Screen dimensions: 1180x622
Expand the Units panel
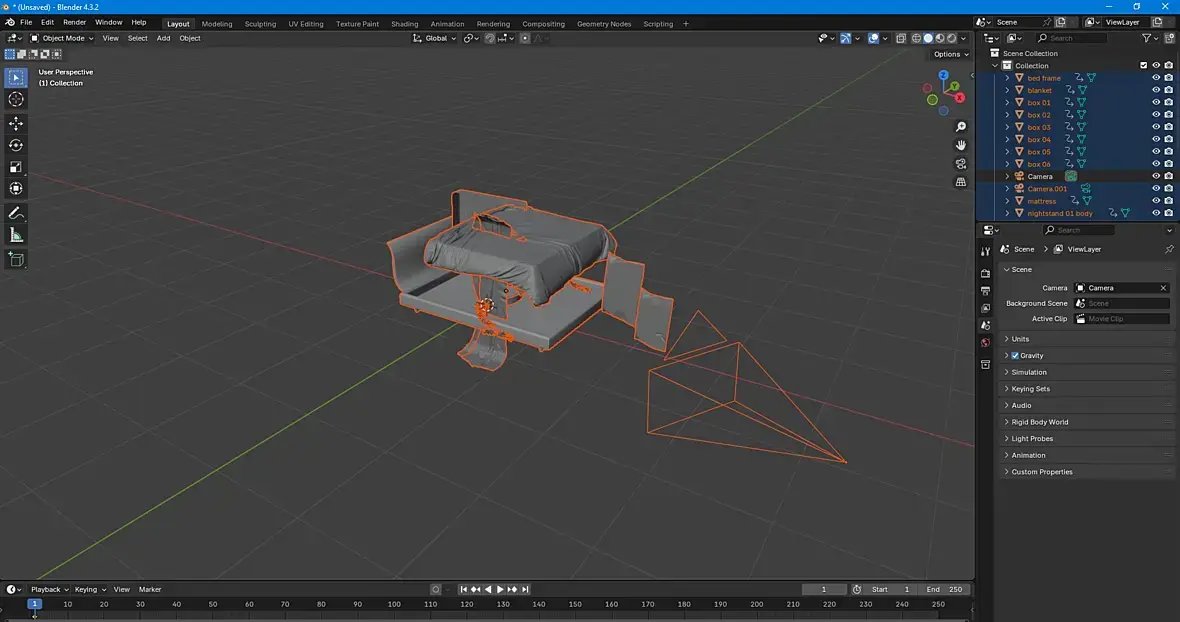[x=1087, y=339]
